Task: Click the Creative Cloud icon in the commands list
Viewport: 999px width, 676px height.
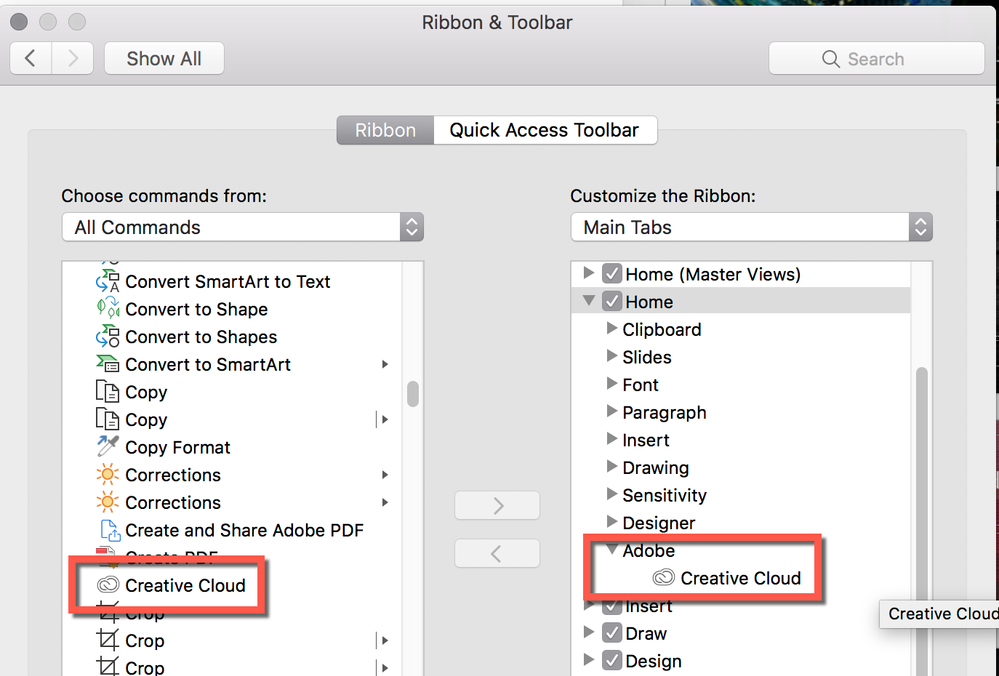Action: tap(107, 585)
